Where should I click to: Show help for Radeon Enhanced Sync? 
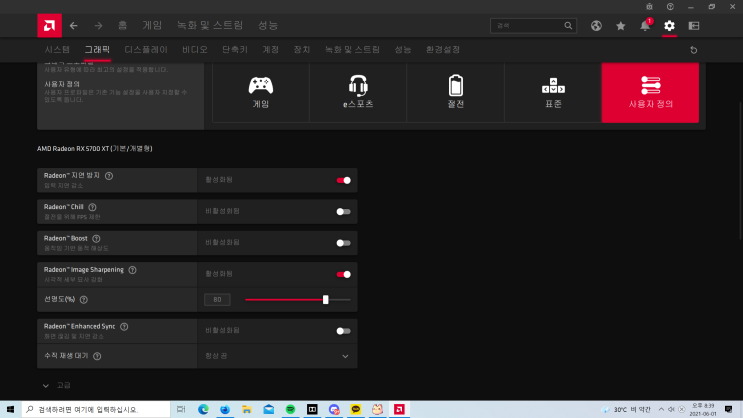coord(124,327)
